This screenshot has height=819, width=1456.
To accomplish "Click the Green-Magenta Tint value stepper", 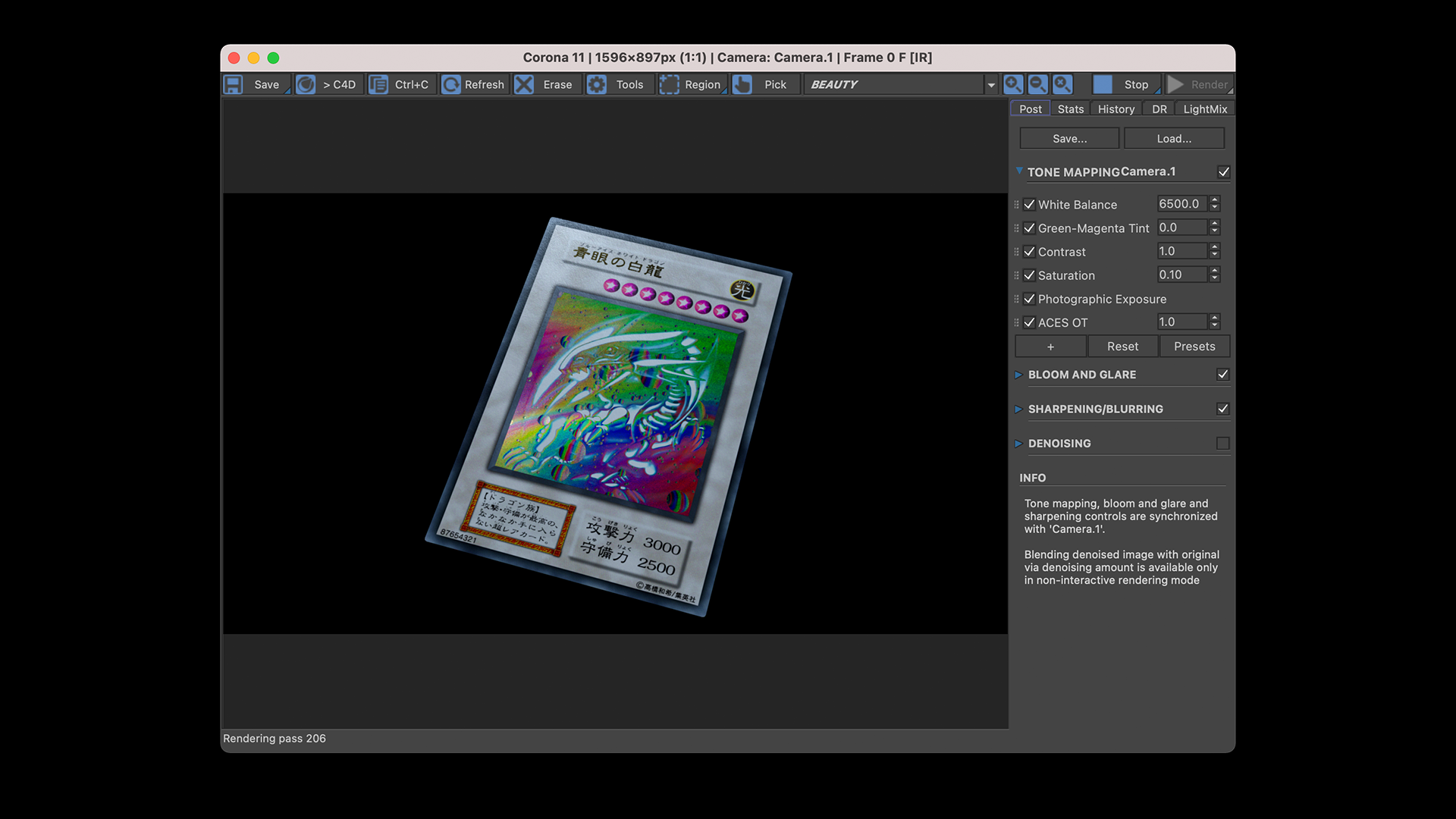I will 1215,227.
